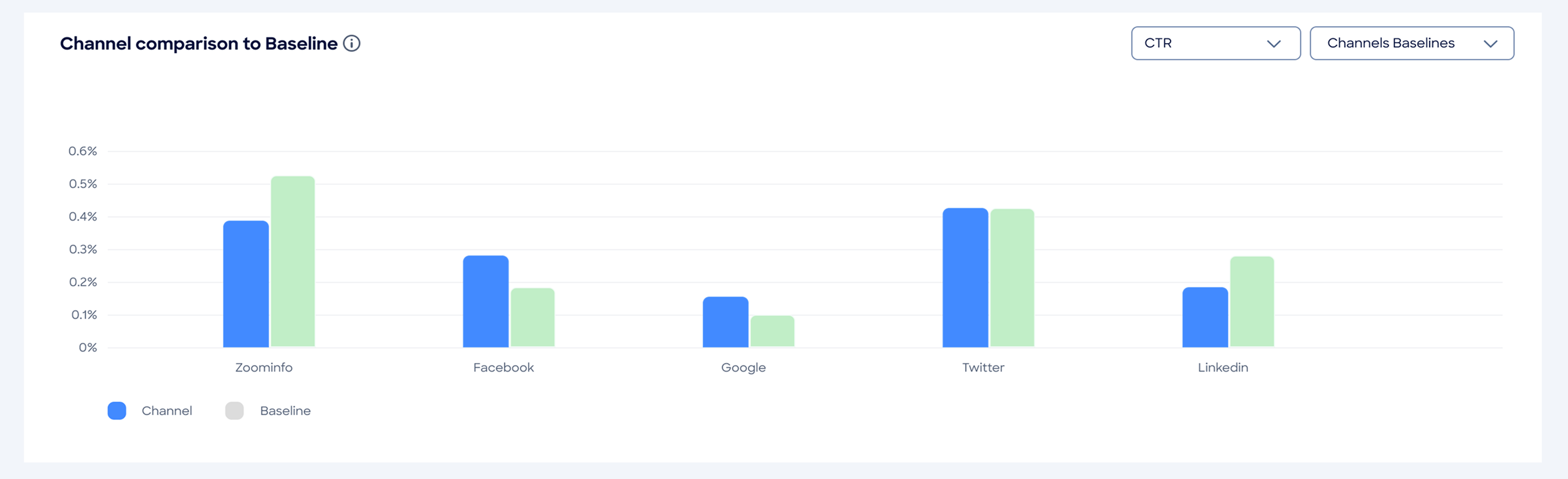Select the green Google baseline bar
The width and height of the screenshot is (1568, 479).
click(773, 331)
